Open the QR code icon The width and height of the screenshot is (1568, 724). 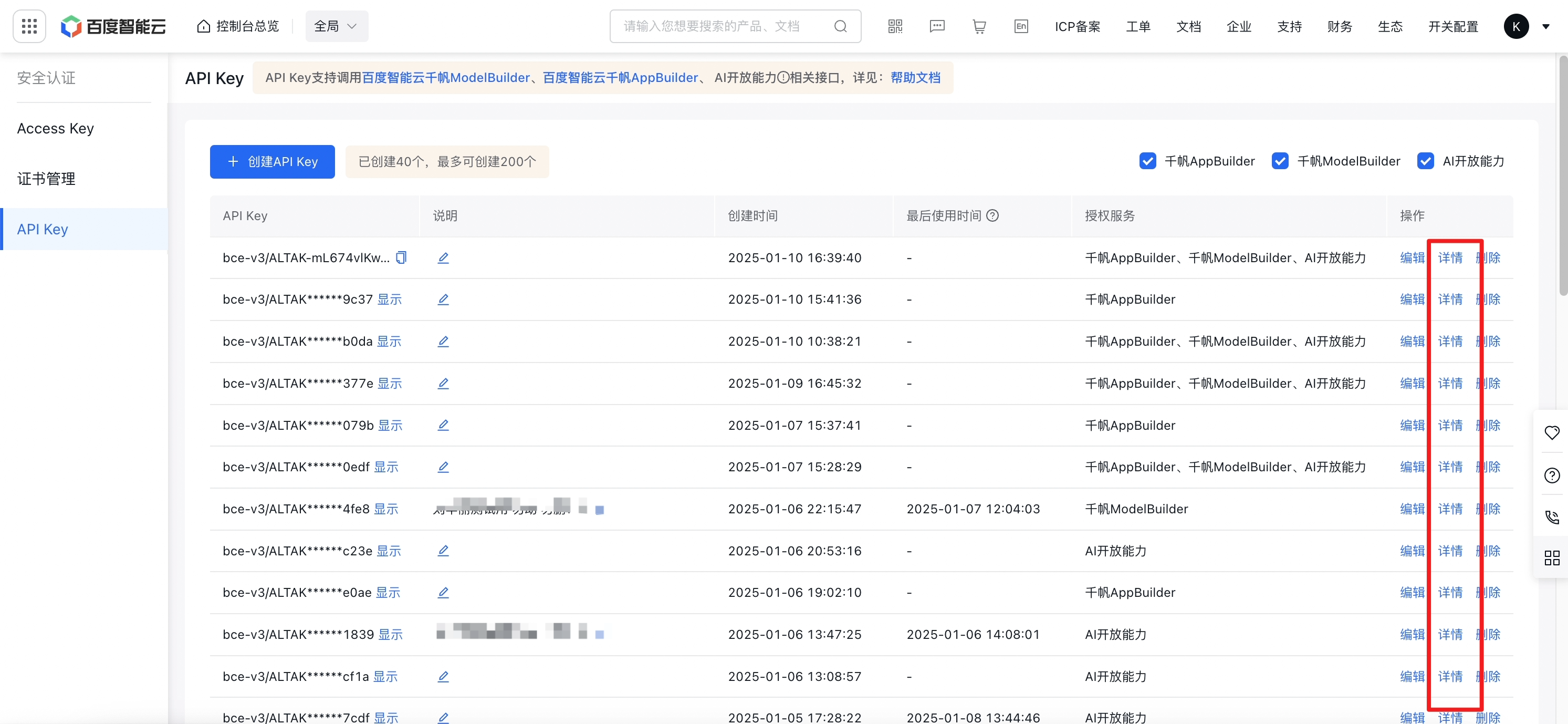point(895,26)
